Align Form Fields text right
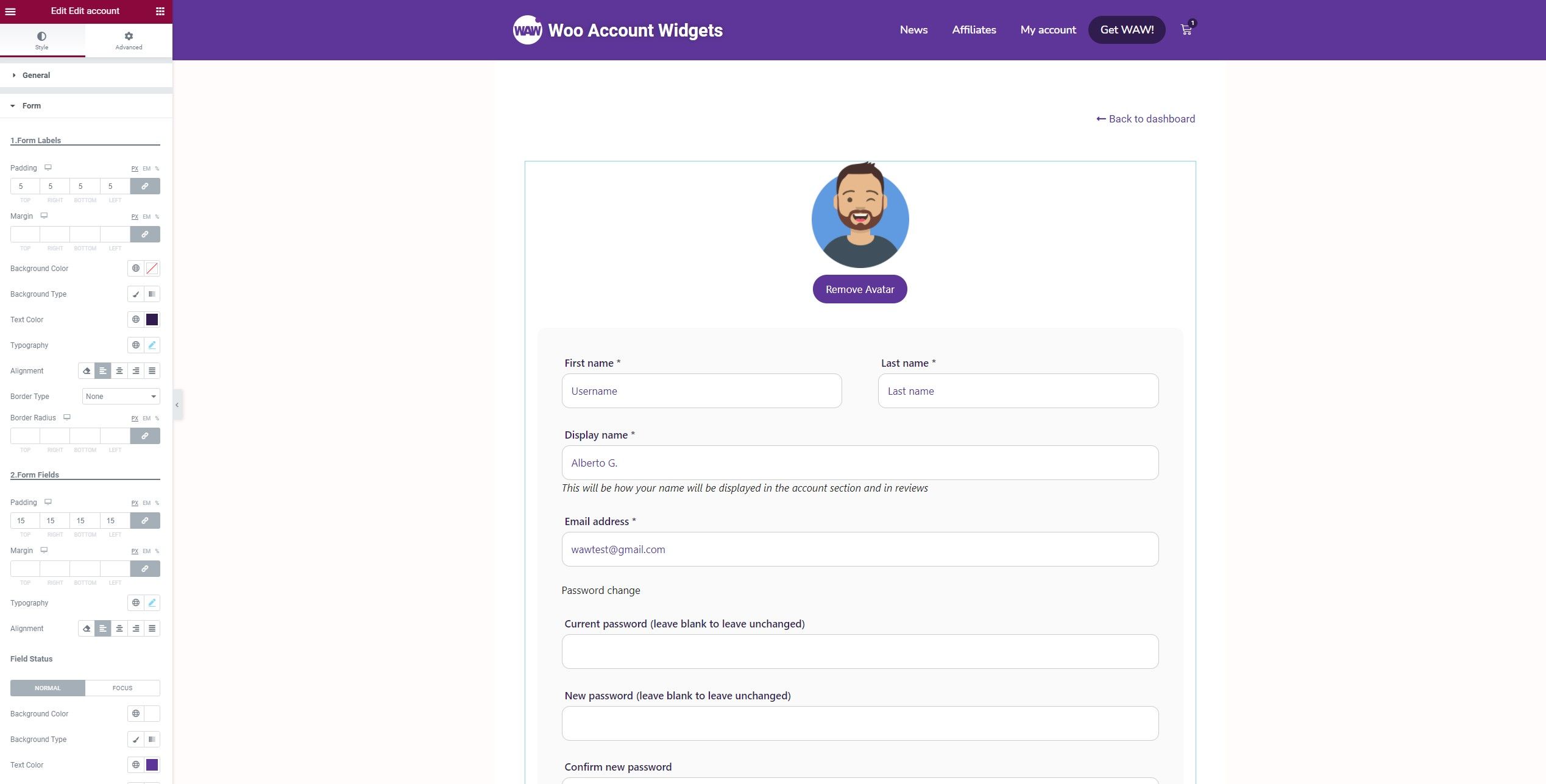Viewport: 1546px width, 784px height. pos(136,628)
